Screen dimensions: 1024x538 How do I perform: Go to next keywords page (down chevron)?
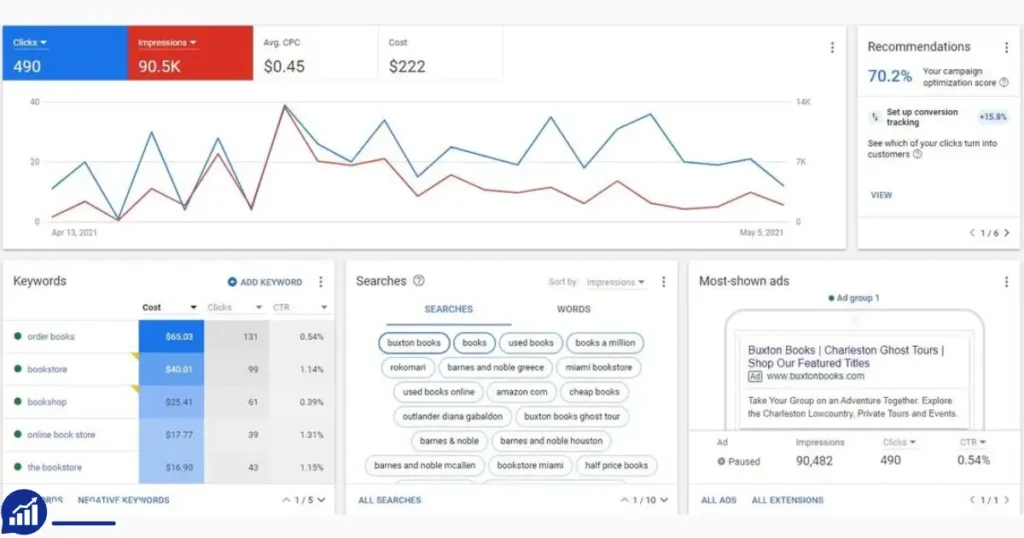(321, 500)
